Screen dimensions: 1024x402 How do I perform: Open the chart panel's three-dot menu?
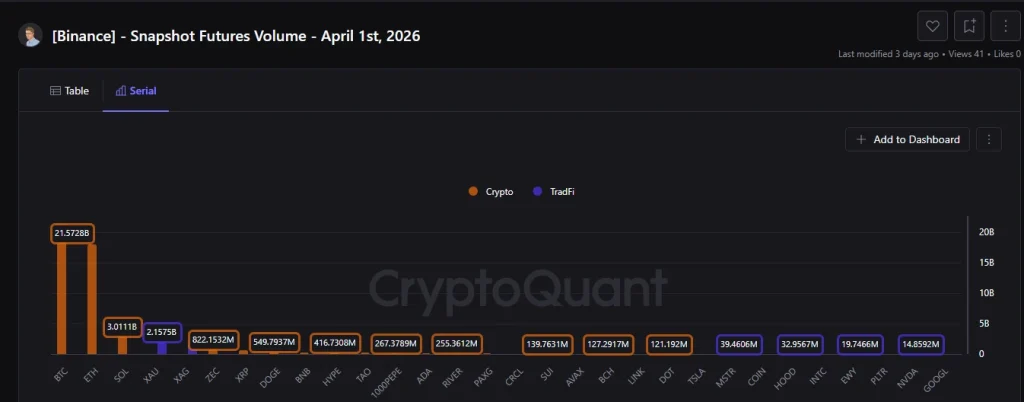click(988, 139)
